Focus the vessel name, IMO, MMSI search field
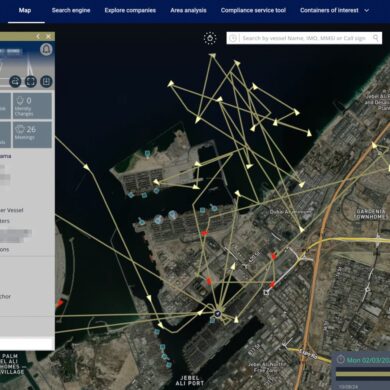Screen dimensions: 390x390 (304, 38)
